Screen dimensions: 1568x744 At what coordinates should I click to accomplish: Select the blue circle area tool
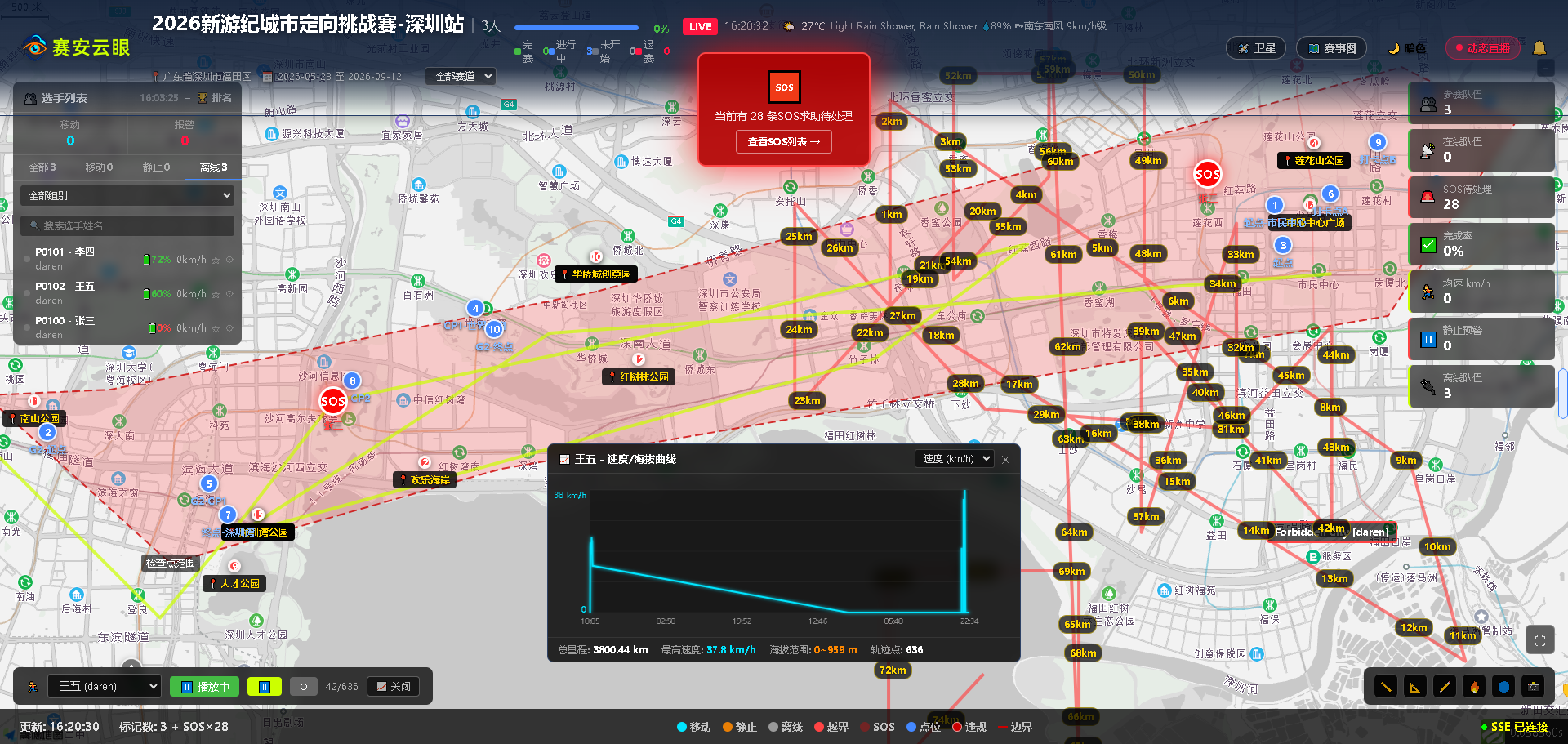1503,687
